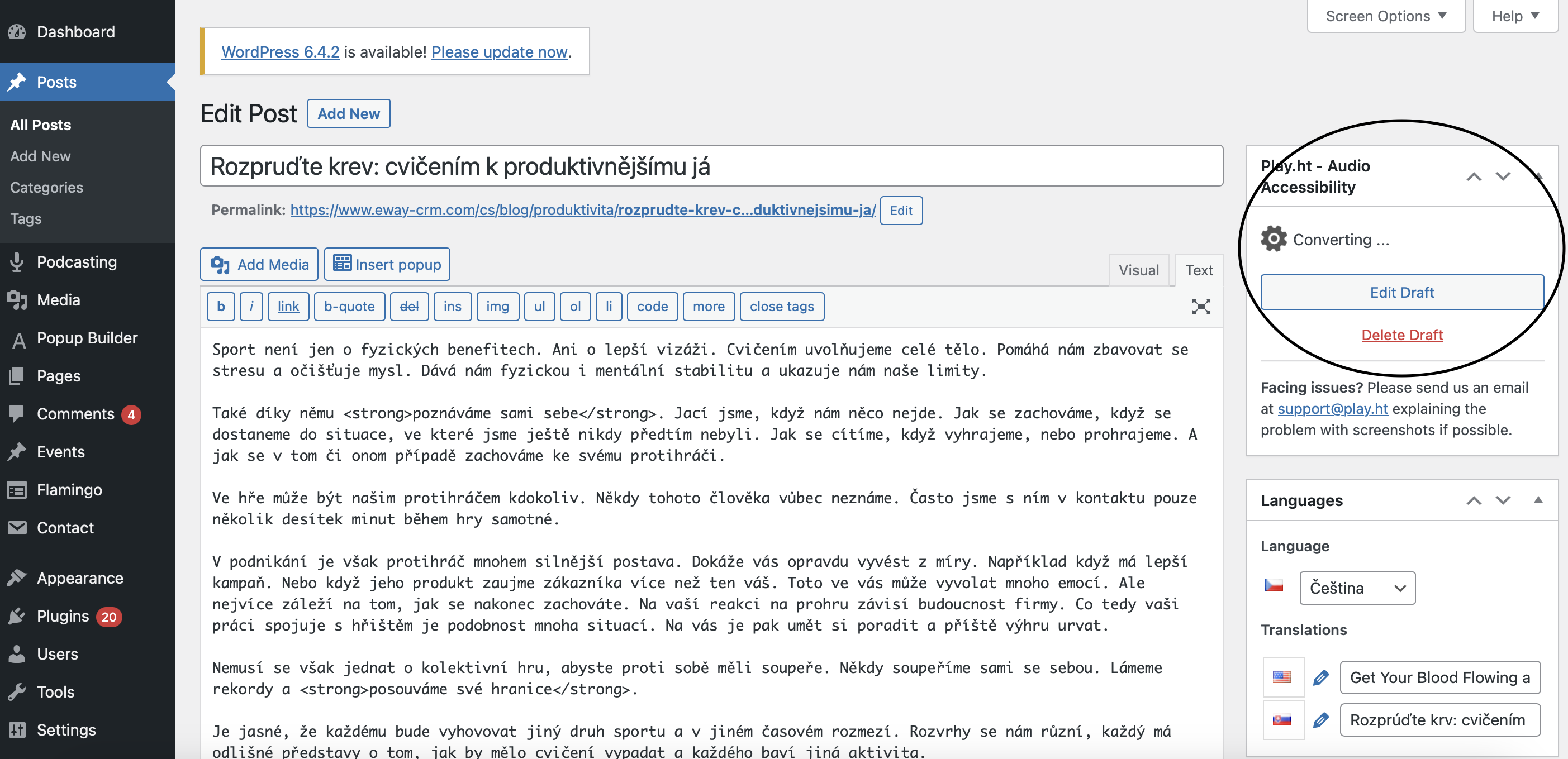Toggle distraction-free fullscreen editor icon

1201,307
